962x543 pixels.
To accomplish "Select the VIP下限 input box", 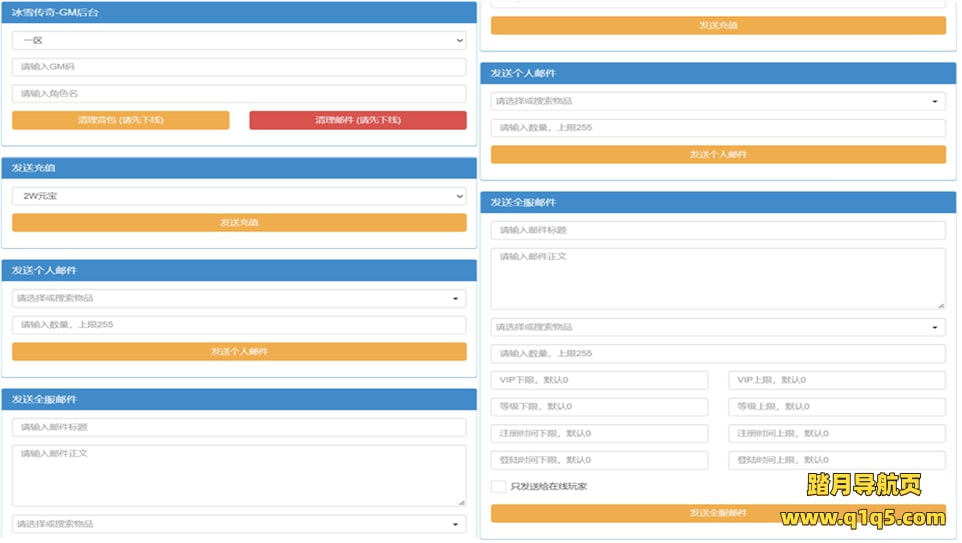I will click(599, 380).
